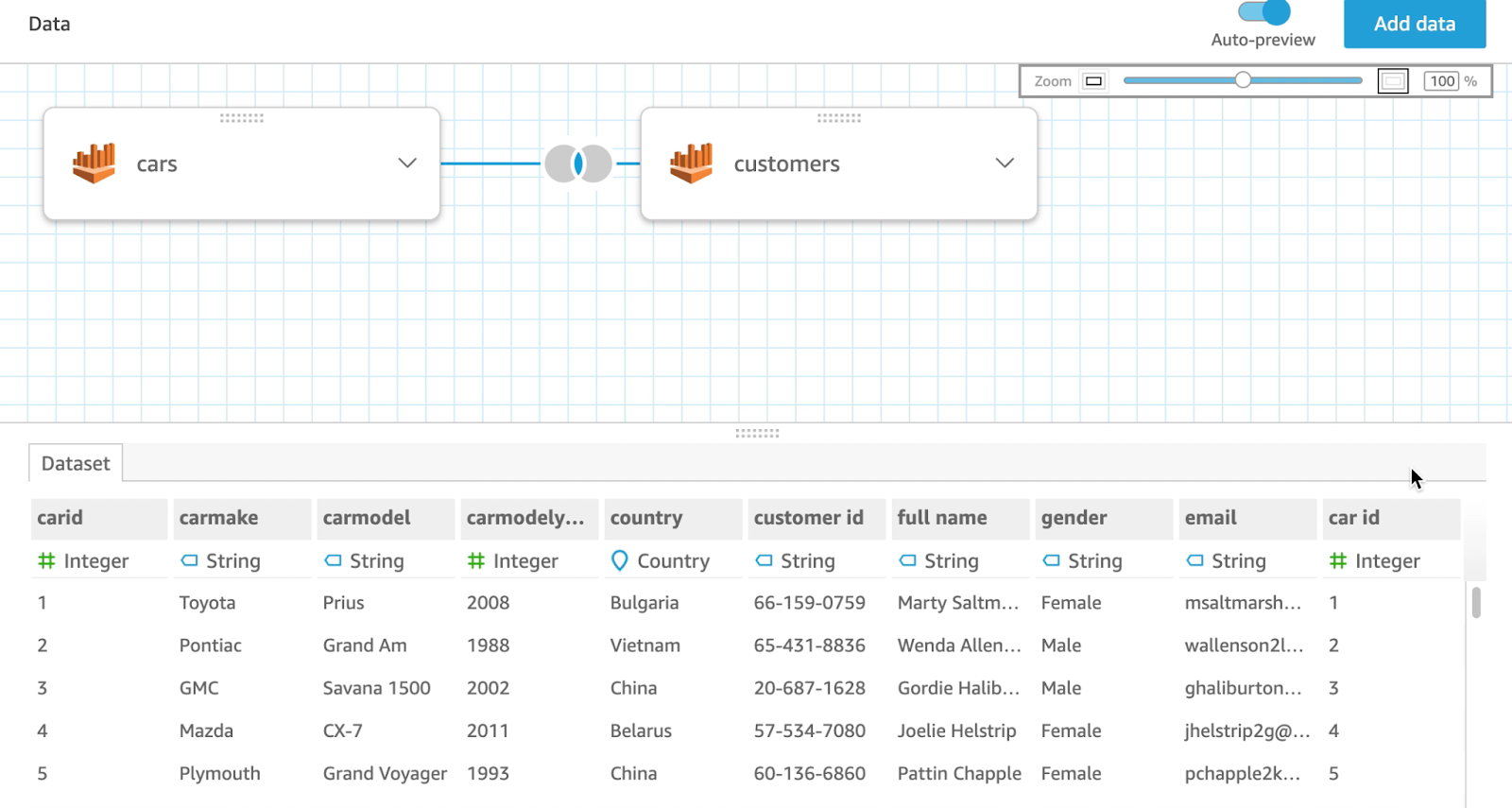The image size is (1512, 808).
Task: Click customer id 66-159-0759
Action: point(810,603)
